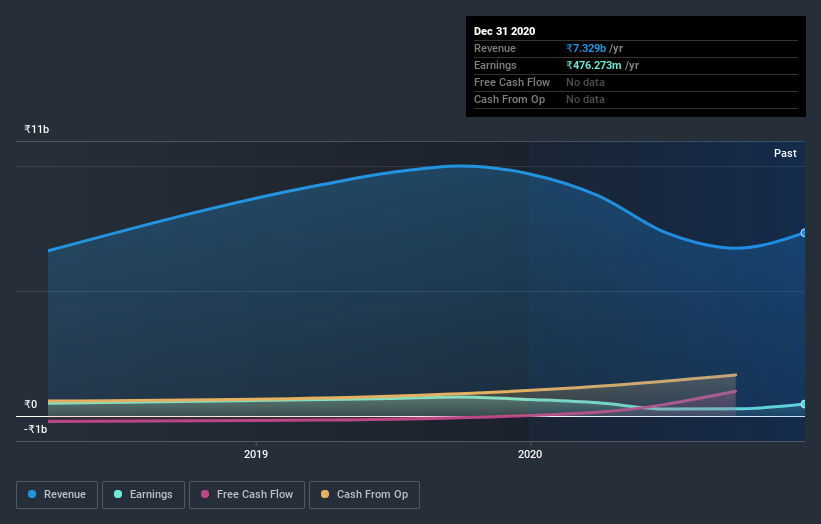
Task: Click the tooltip Revenue row label
Action: click(x=494, y=48)
